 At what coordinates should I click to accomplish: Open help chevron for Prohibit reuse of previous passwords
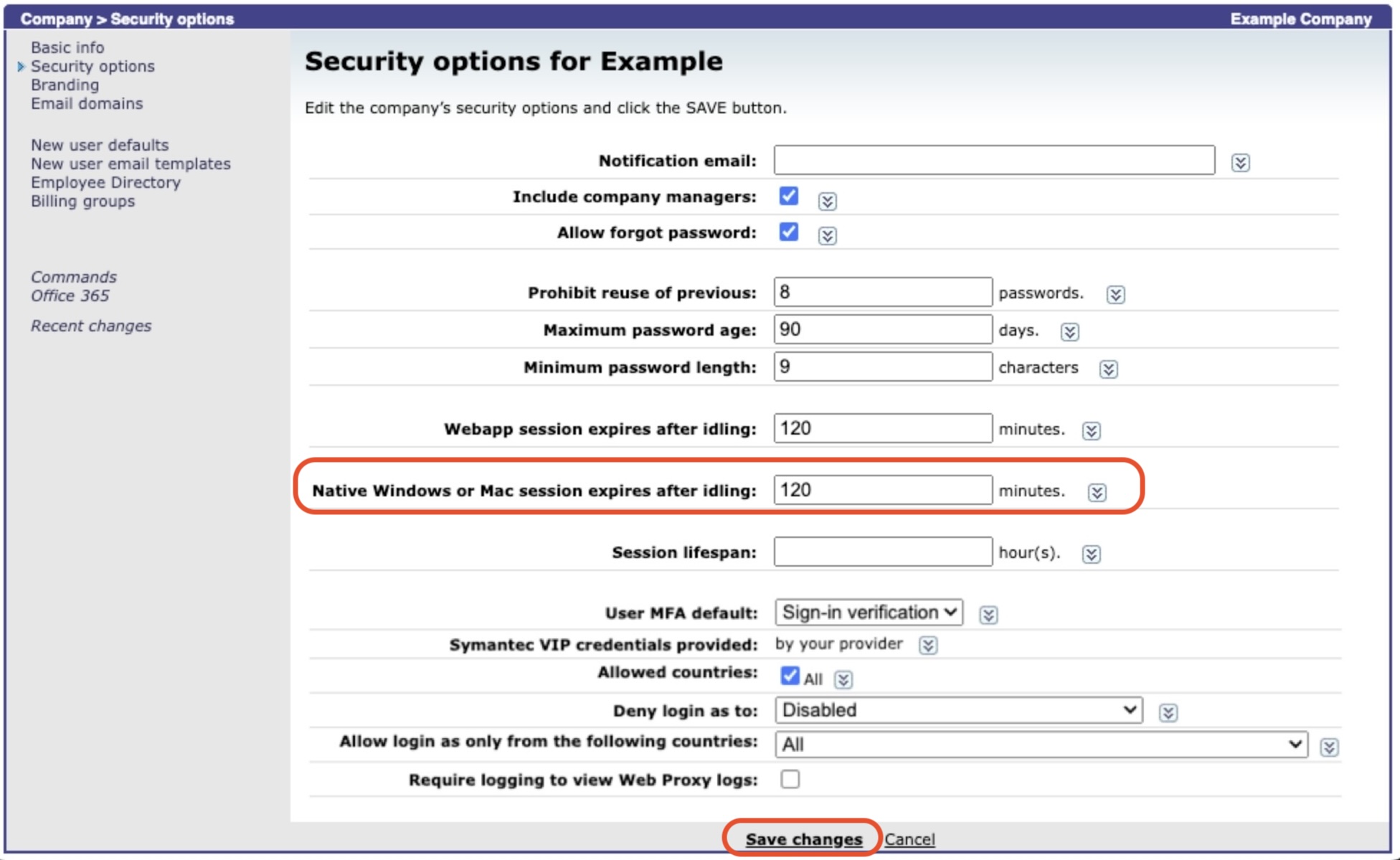pos(1115,294)
